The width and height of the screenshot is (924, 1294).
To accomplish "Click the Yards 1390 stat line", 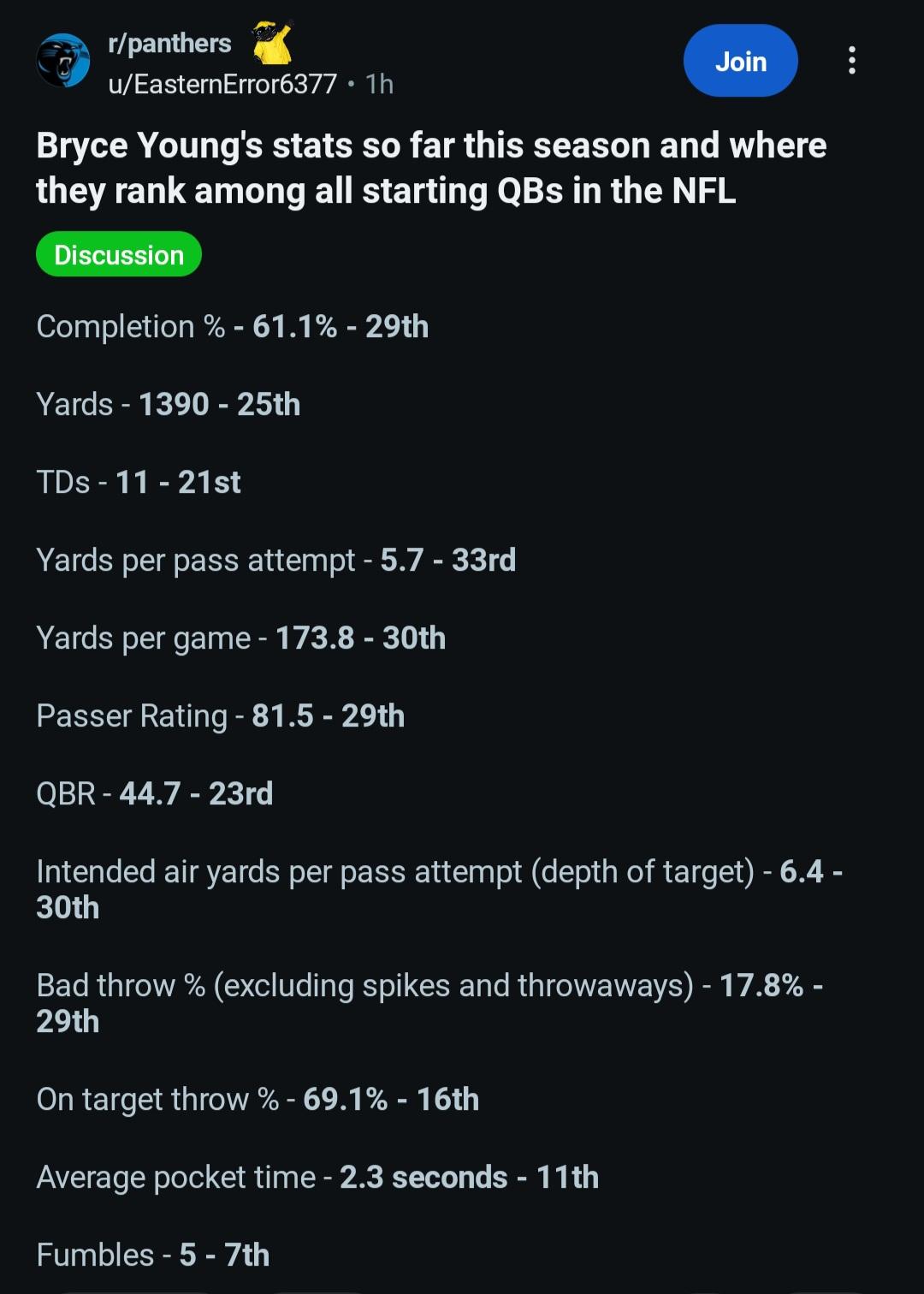I will pyautogui.click(x=169, y=405).
